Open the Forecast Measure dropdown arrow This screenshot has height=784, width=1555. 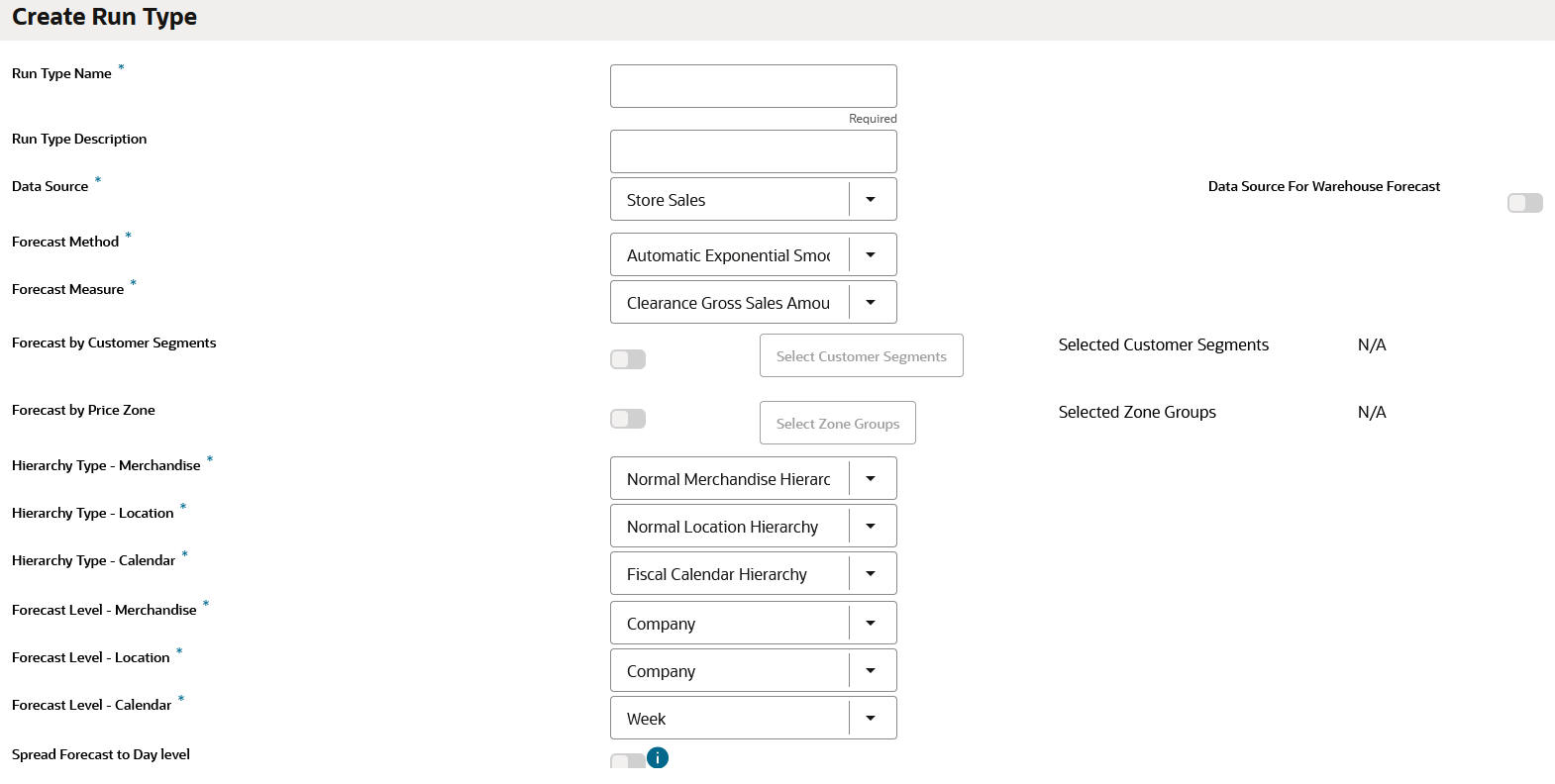click(x=871, y=303)
